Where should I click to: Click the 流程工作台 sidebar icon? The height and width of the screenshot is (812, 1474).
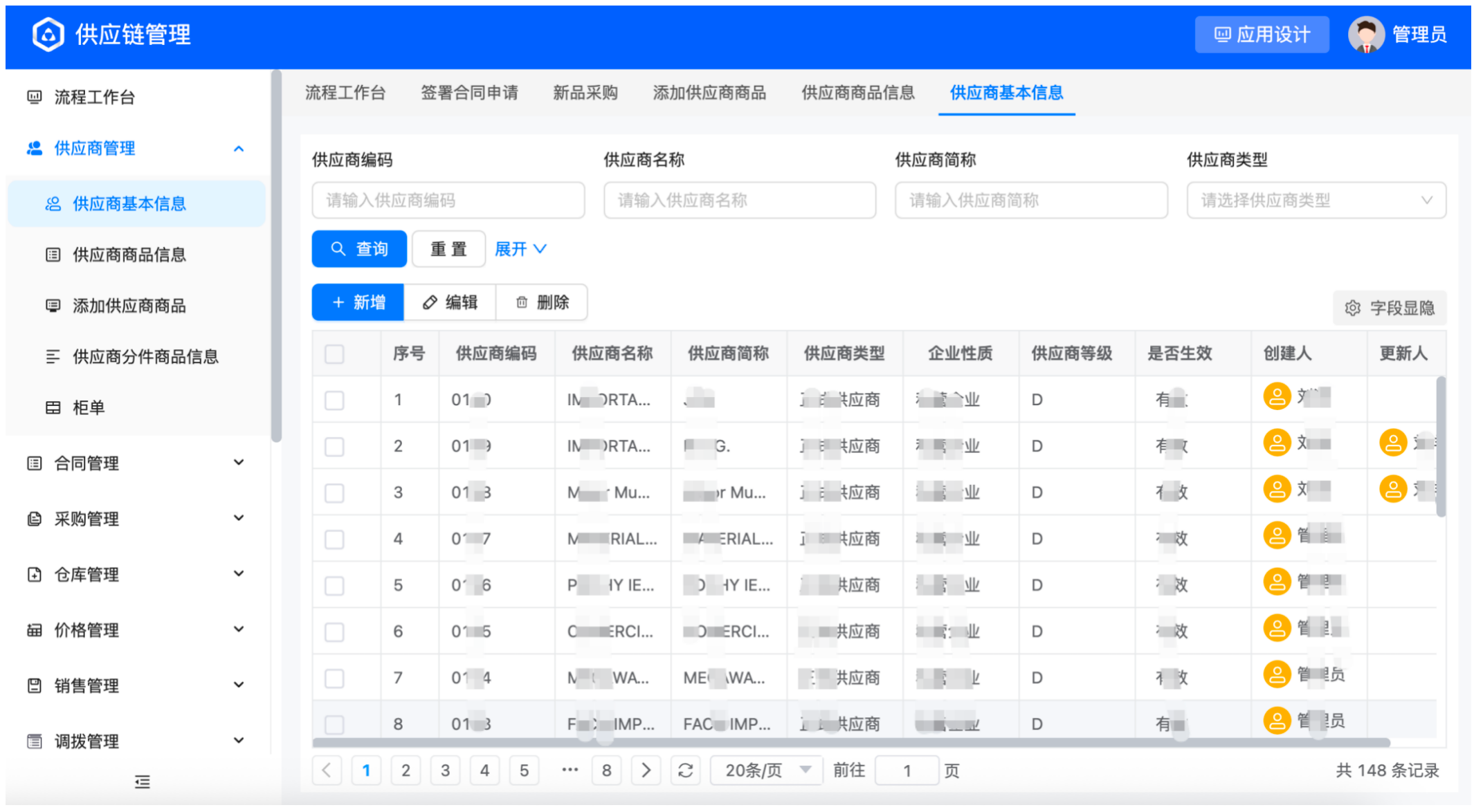35,97
